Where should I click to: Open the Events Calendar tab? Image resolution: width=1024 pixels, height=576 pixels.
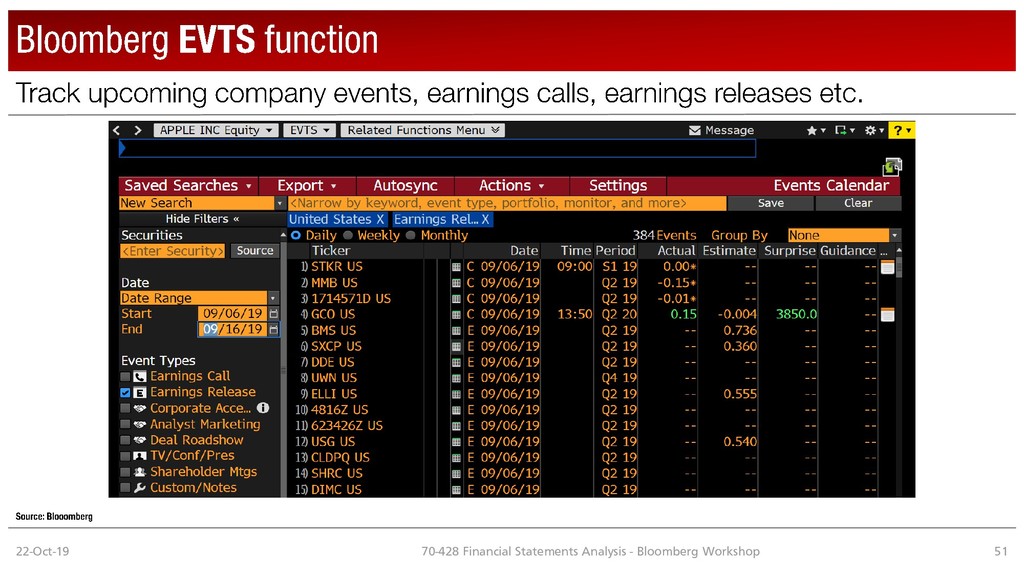[831, 185]
